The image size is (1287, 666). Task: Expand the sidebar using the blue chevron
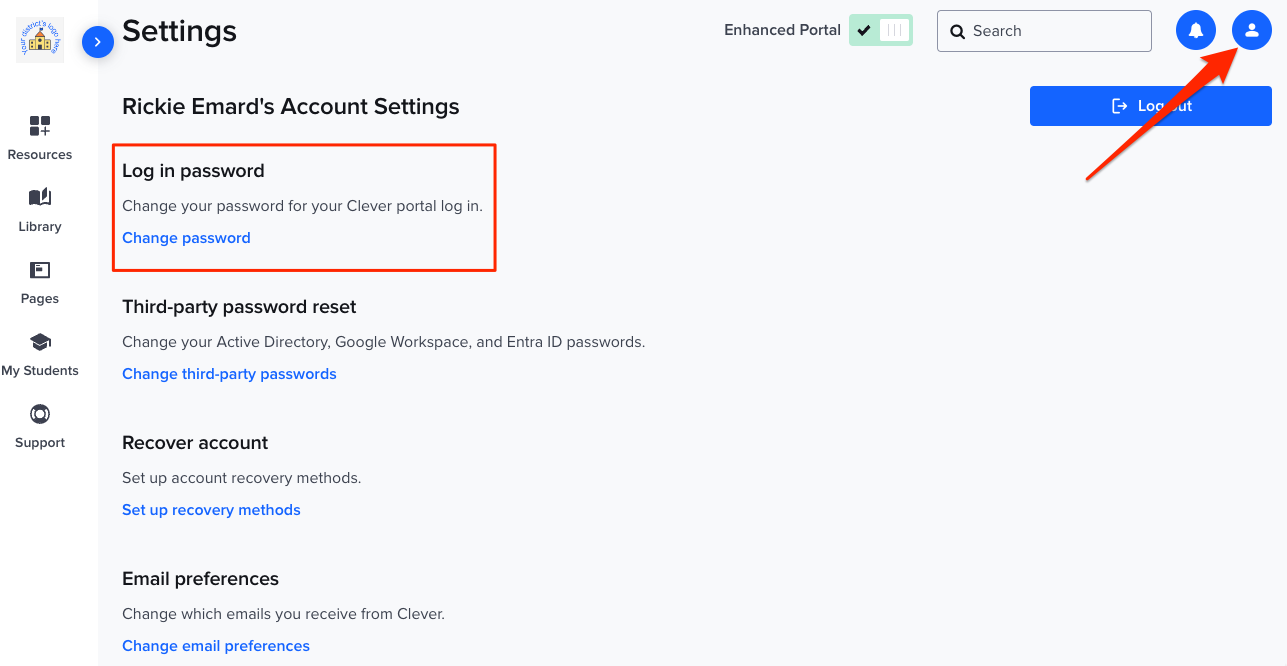[x=98, y=42]
